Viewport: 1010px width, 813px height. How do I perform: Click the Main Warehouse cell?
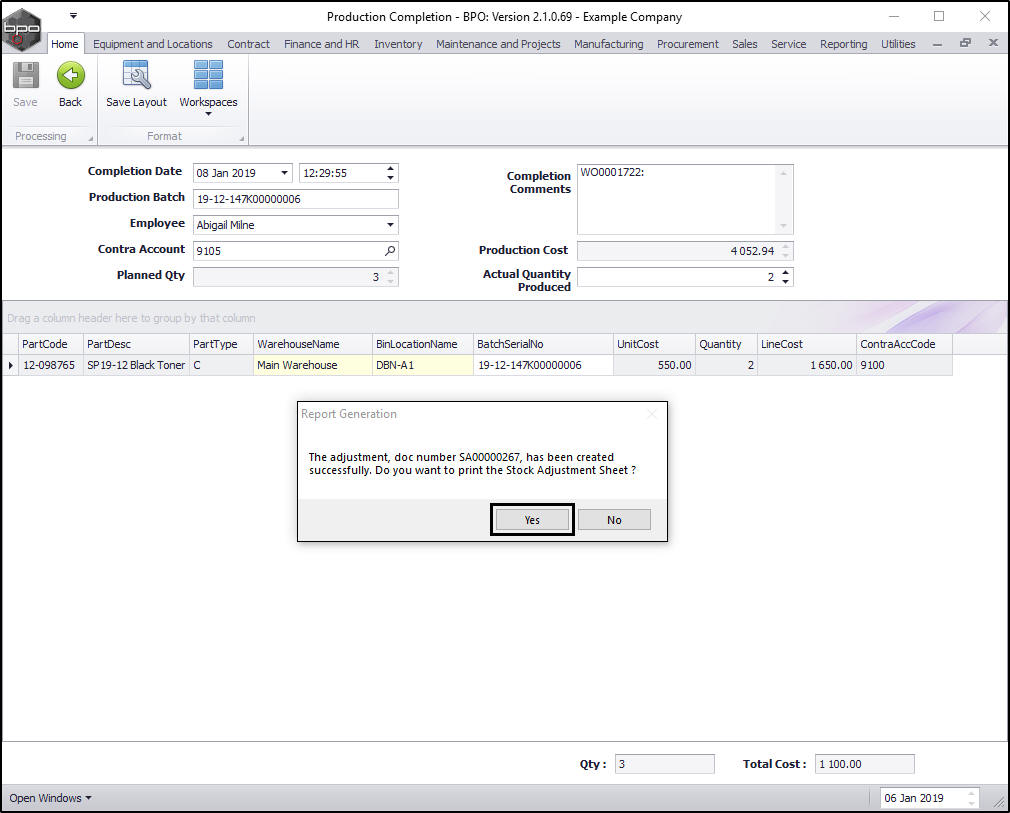312,365
